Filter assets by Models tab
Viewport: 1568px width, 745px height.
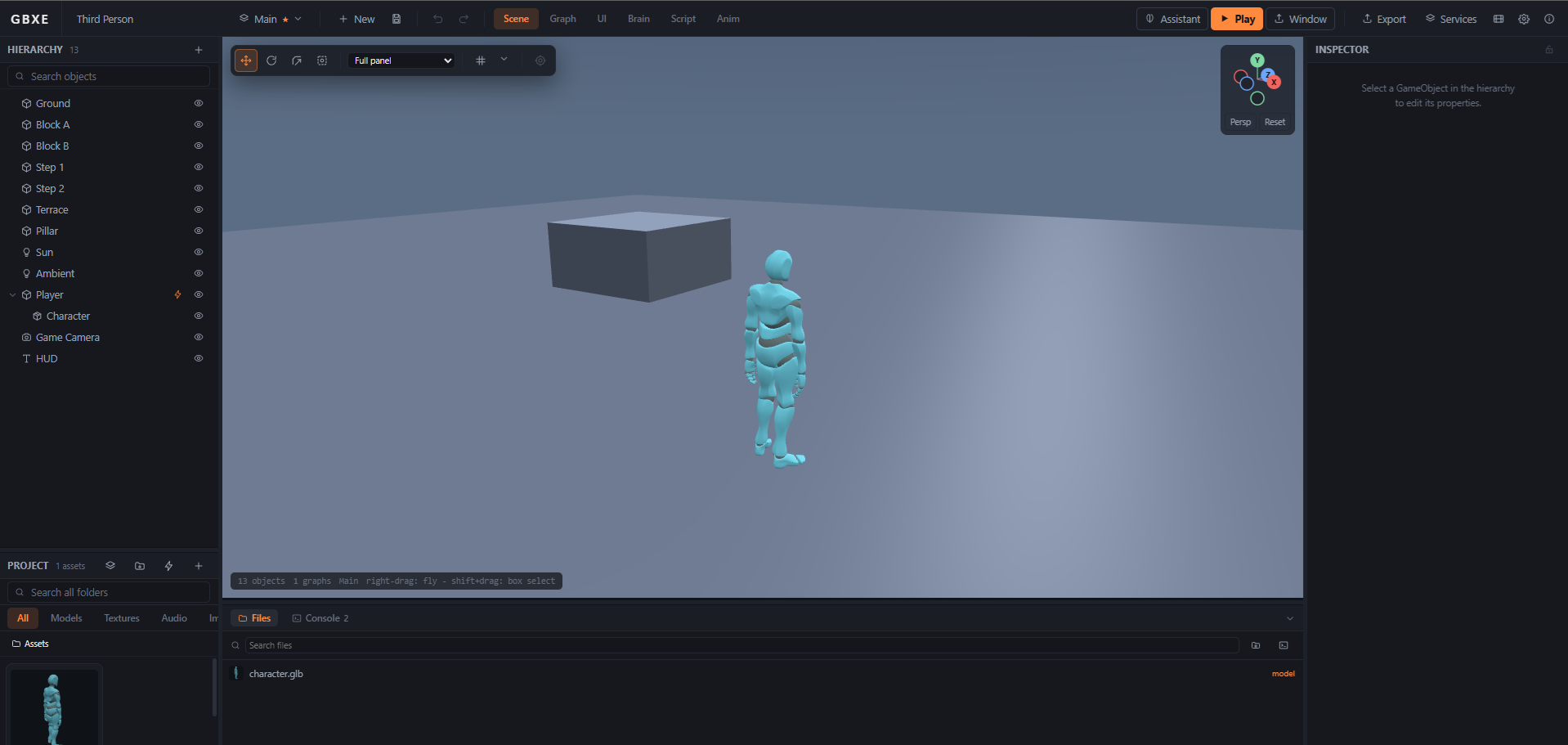66,618
